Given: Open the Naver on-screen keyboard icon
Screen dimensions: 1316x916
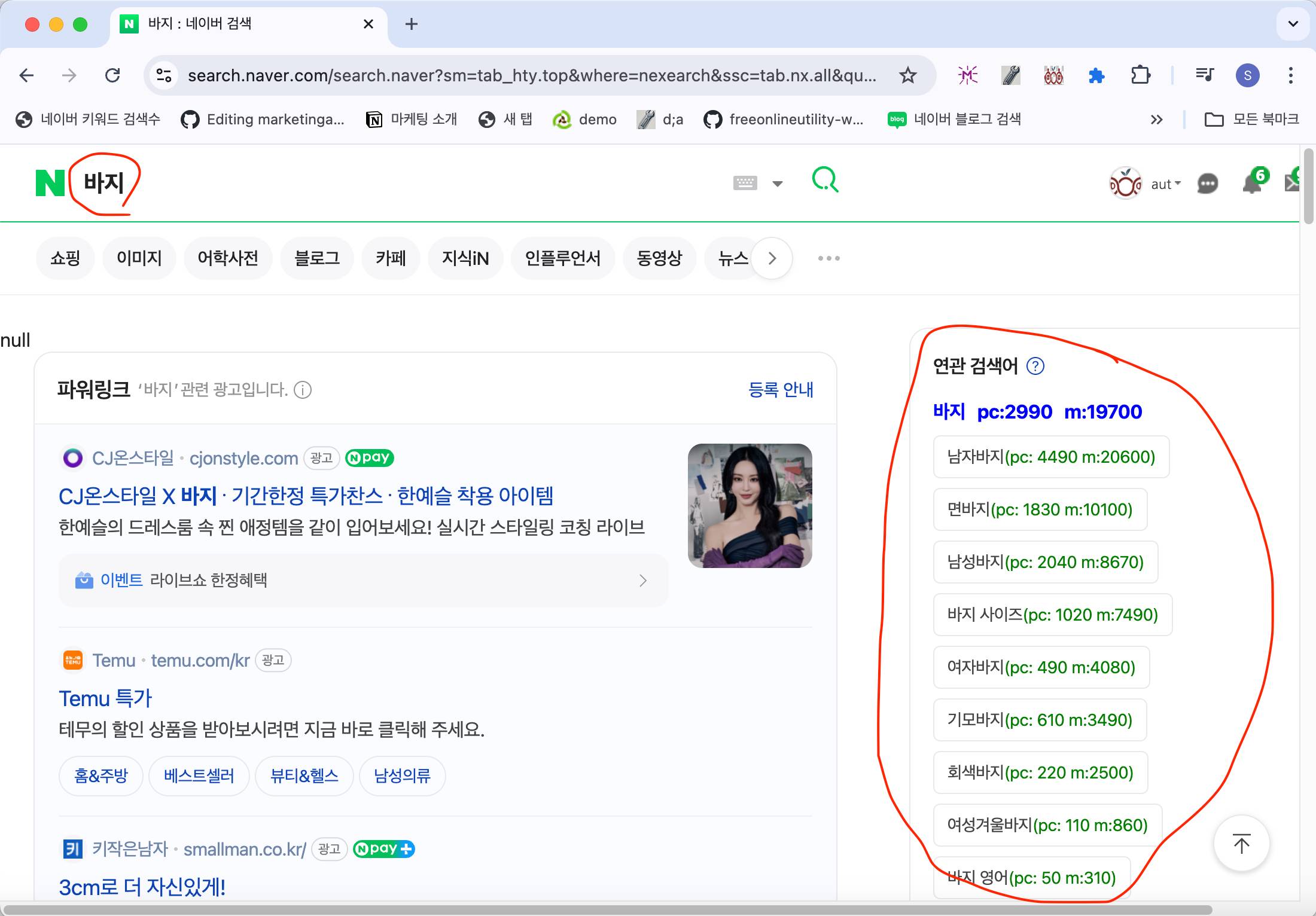Looking at the screenshot, I should (x=745, y=183).
